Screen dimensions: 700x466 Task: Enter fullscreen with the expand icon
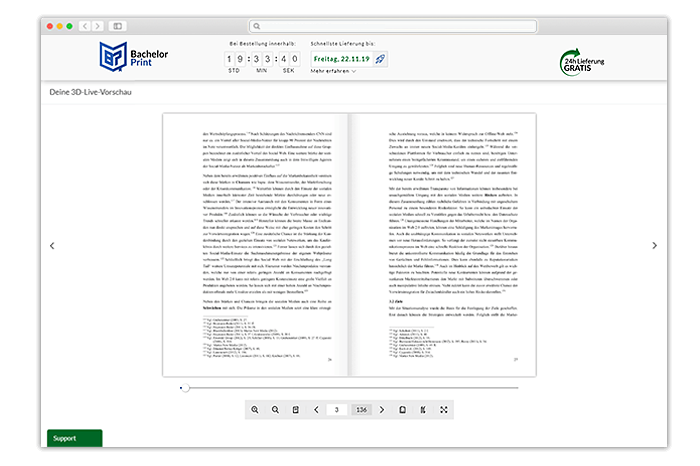pyautogui.click(x=444, y=410)
